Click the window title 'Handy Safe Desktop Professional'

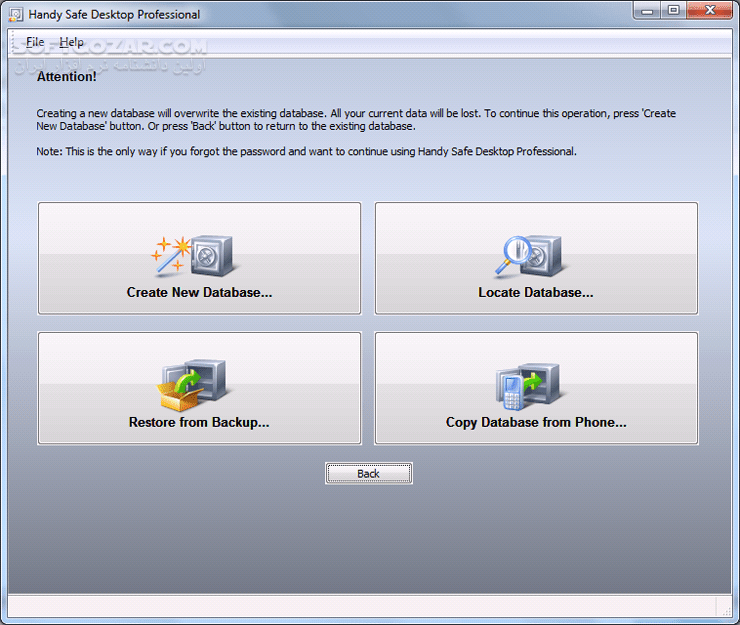tap(114, 15)
